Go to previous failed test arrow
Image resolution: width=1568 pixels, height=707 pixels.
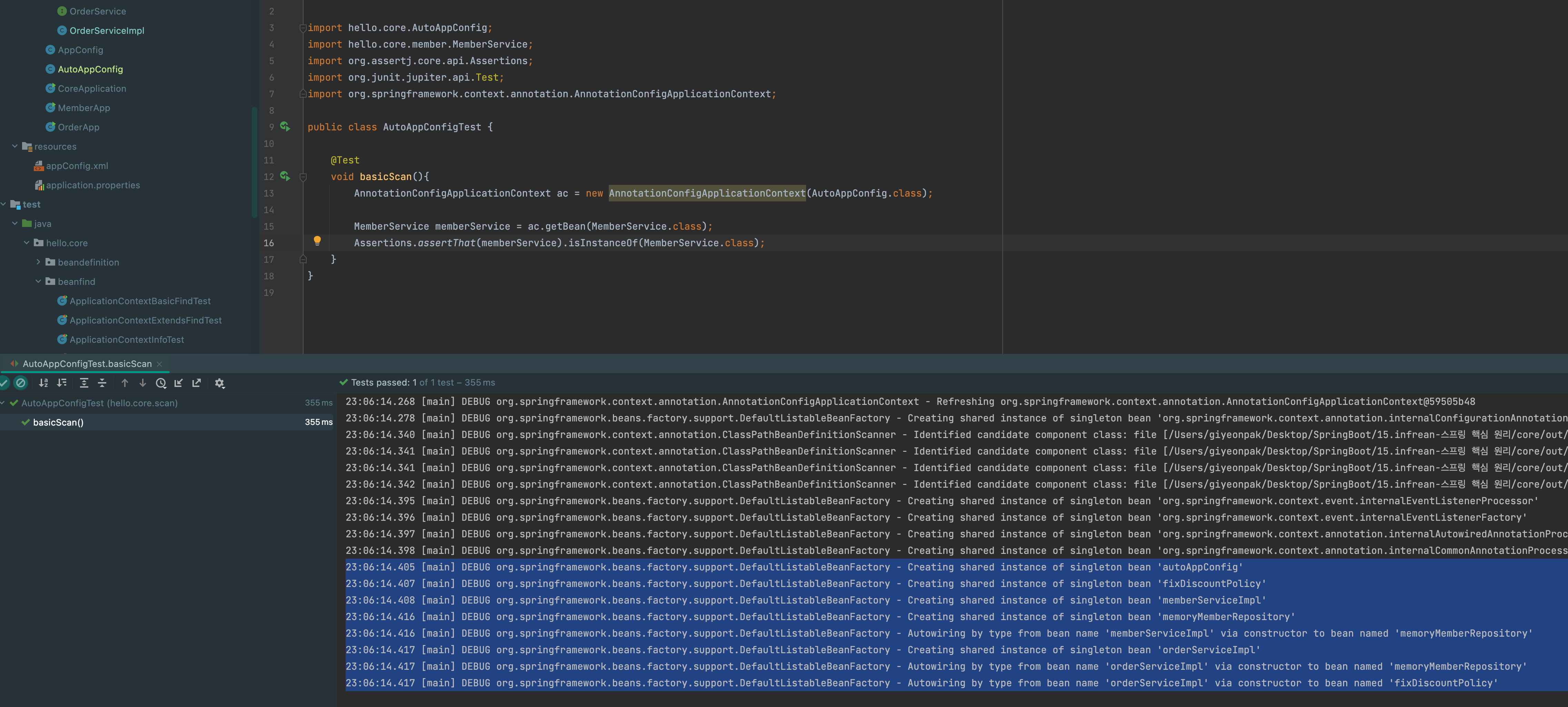click(x=125, y=383)
